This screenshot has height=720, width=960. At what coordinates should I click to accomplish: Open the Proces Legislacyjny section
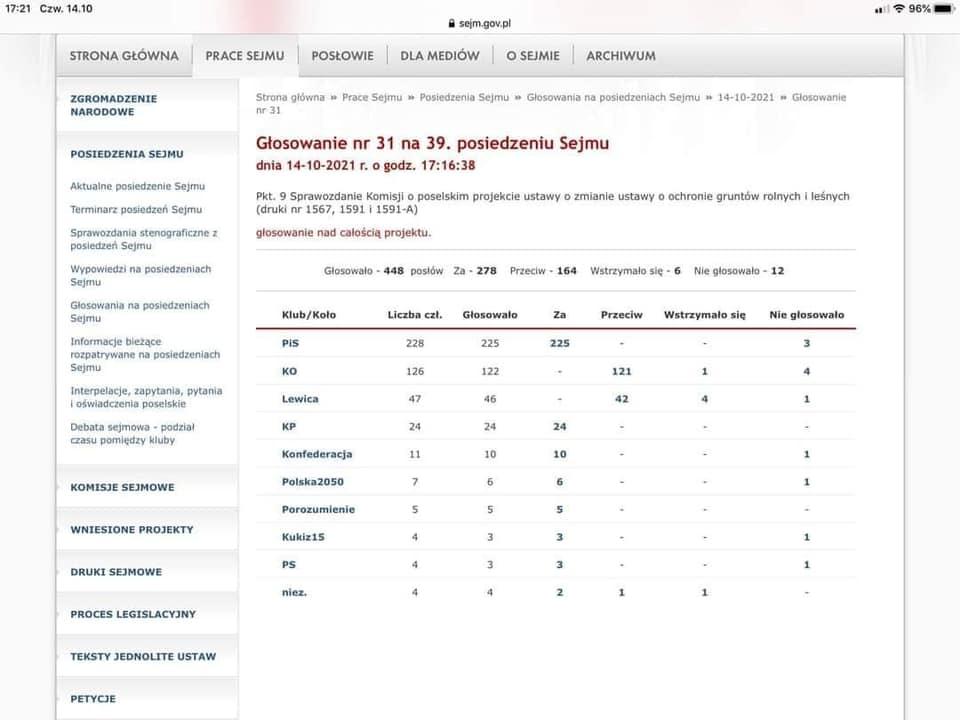tap(133, 614)
